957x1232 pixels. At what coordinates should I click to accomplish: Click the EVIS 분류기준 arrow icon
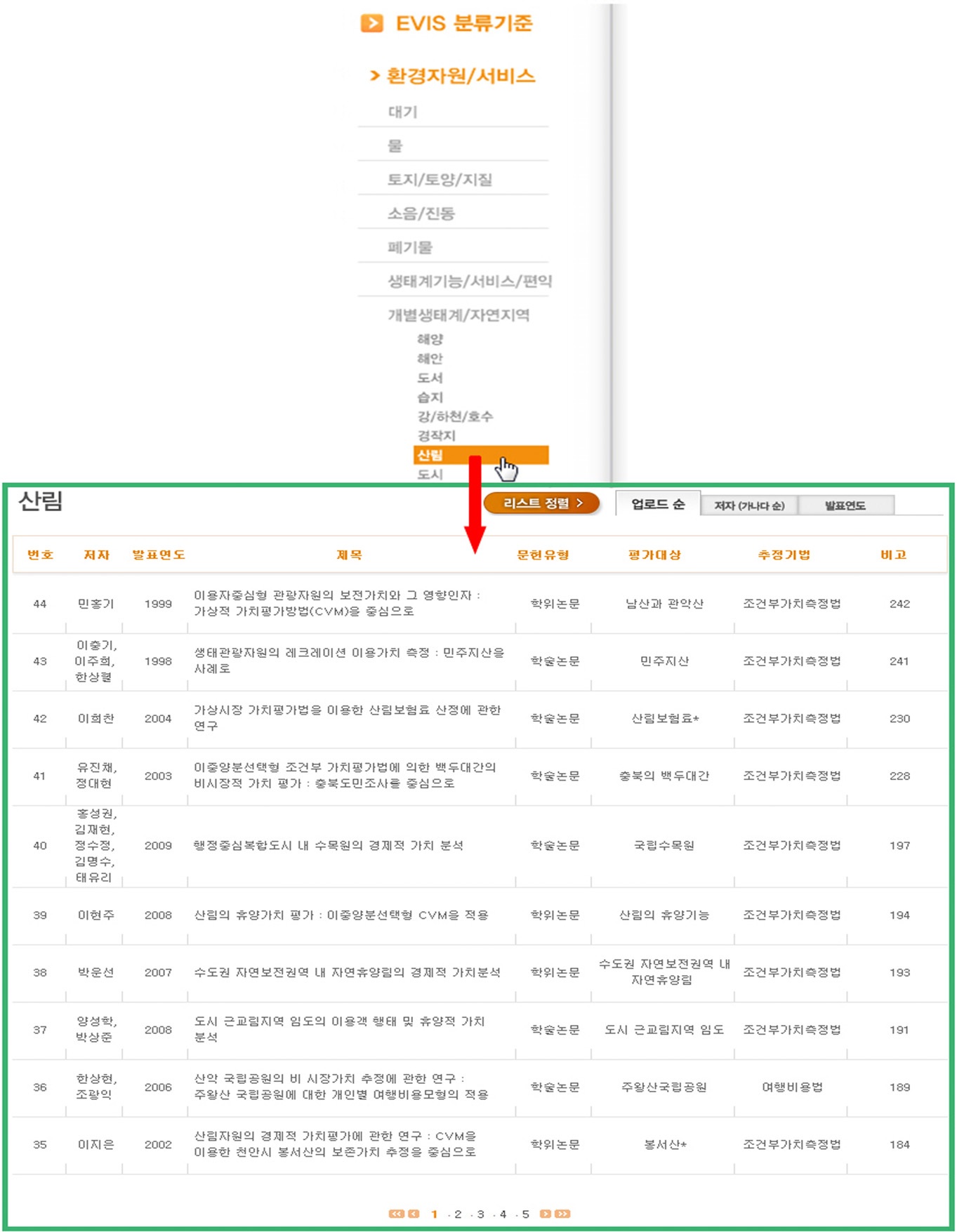coord(372,23)
